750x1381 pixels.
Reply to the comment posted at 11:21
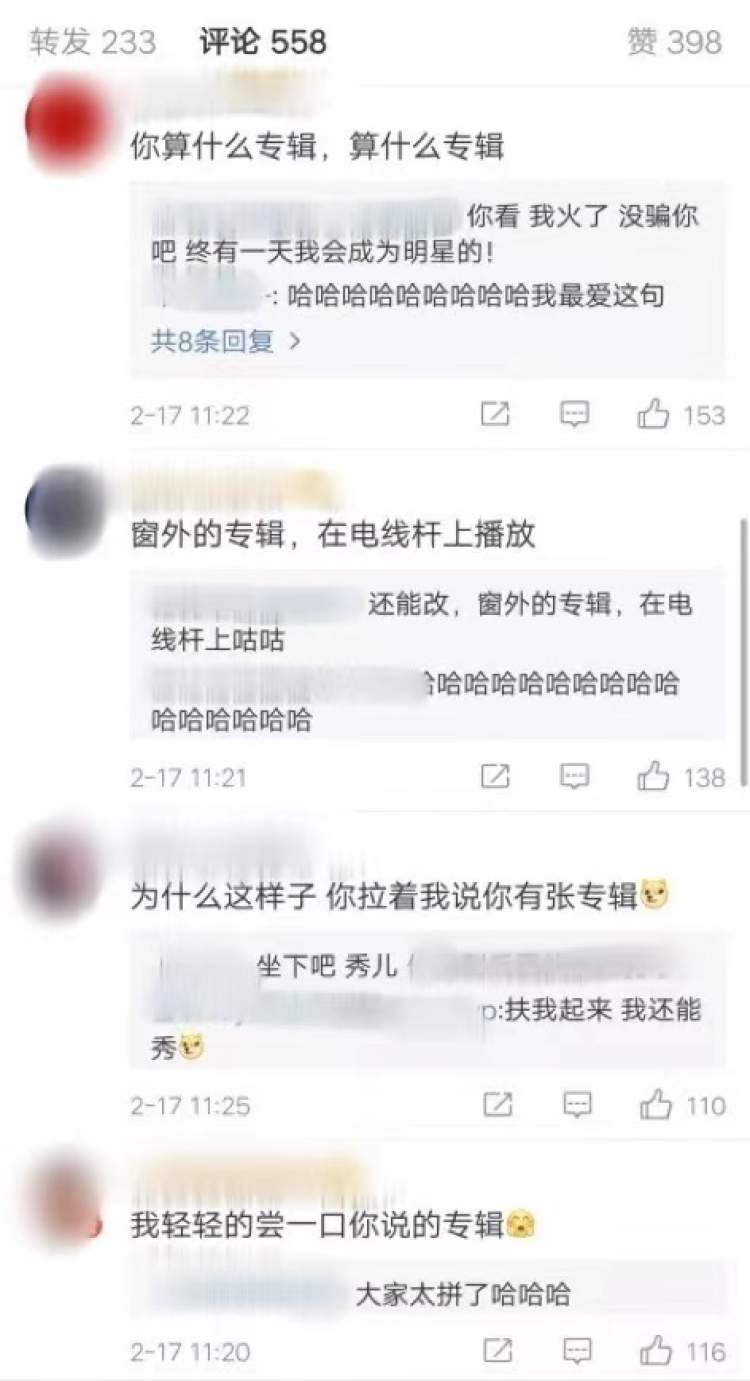tap(574, 776)
